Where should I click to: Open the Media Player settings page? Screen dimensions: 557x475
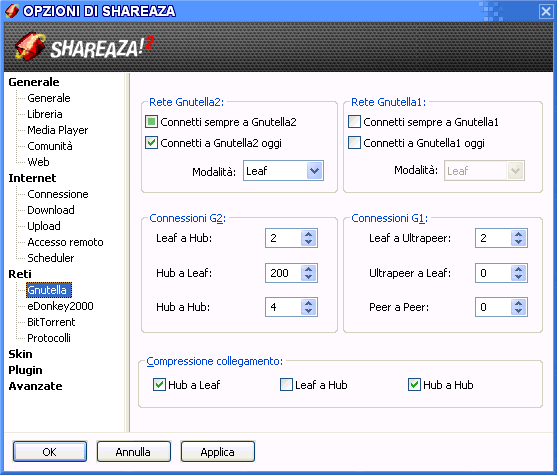point(58,130)
